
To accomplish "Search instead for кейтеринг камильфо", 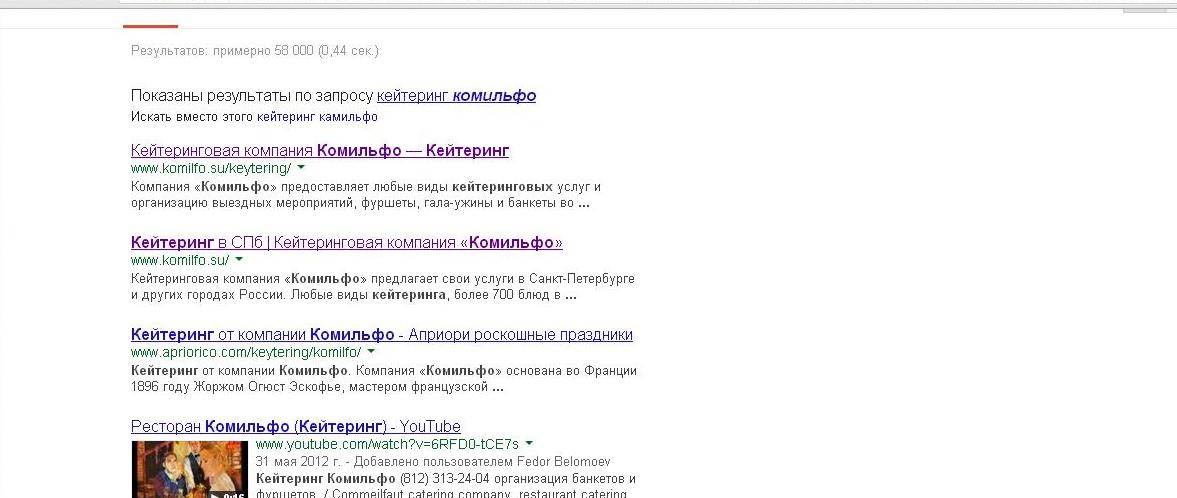I will [317, 116].
